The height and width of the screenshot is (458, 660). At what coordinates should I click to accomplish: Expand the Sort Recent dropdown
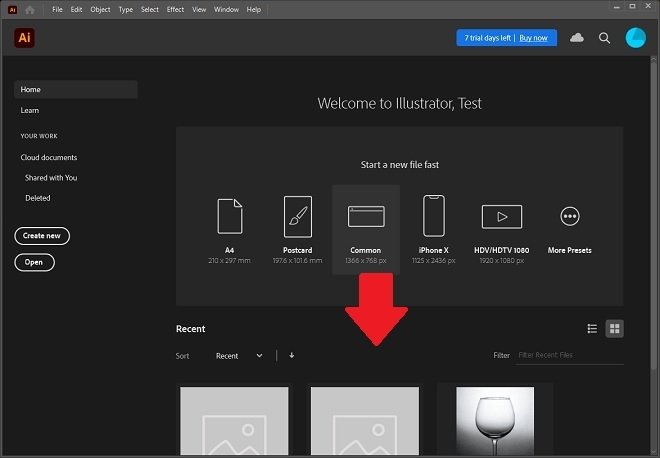[x=239, y=356]
